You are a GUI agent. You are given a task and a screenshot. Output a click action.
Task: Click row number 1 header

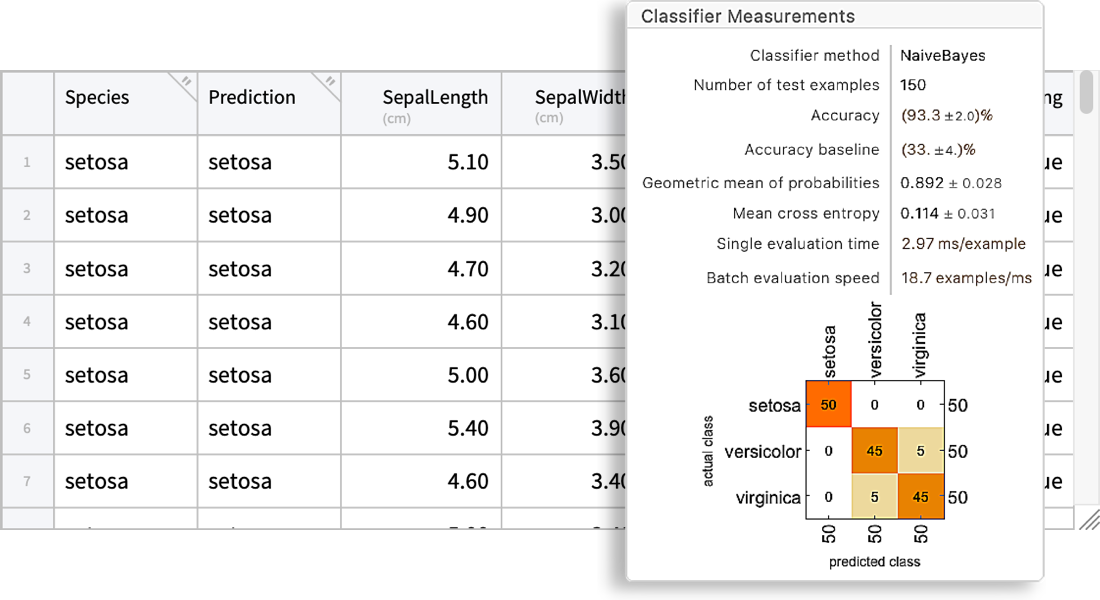click(x=27, y=162)
